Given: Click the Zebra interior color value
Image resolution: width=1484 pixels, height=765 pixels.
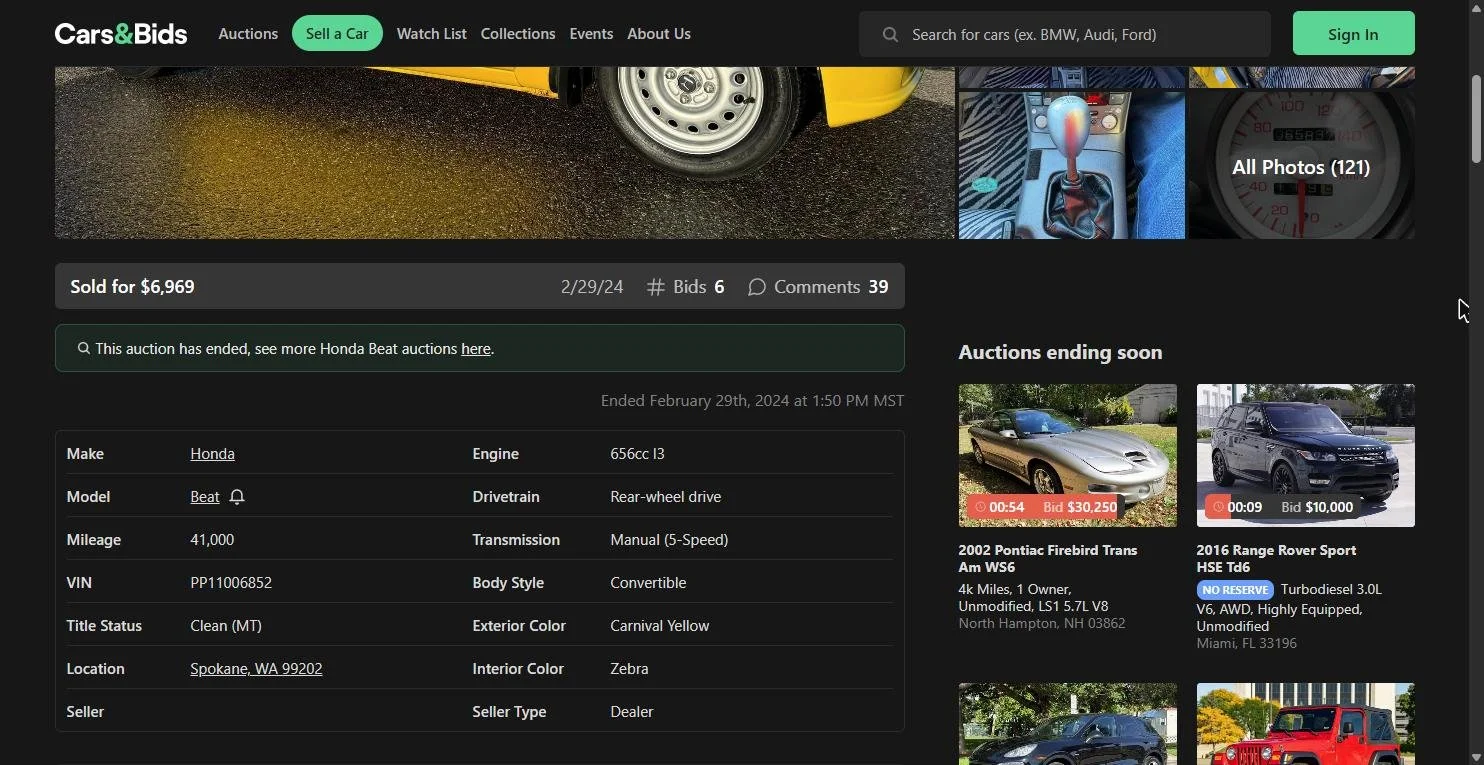Looking at the screenshot, I should tap(629, 669).
